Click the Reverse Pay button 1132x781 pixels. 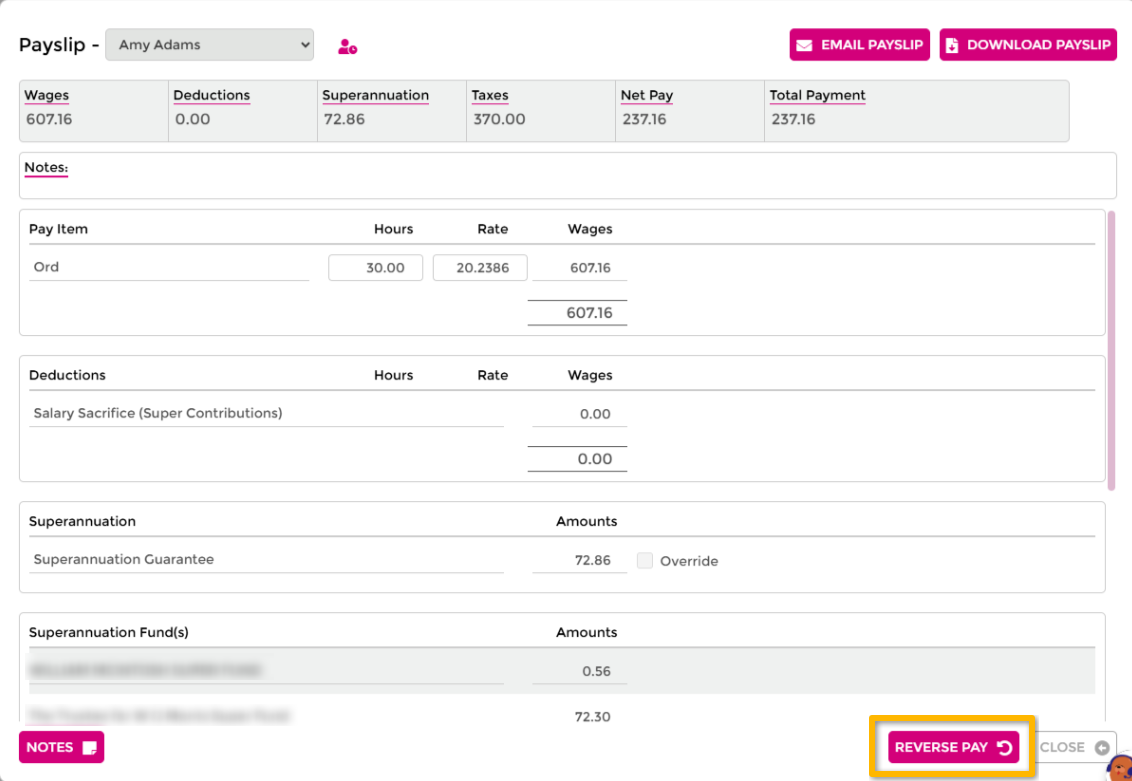(953, 747)
